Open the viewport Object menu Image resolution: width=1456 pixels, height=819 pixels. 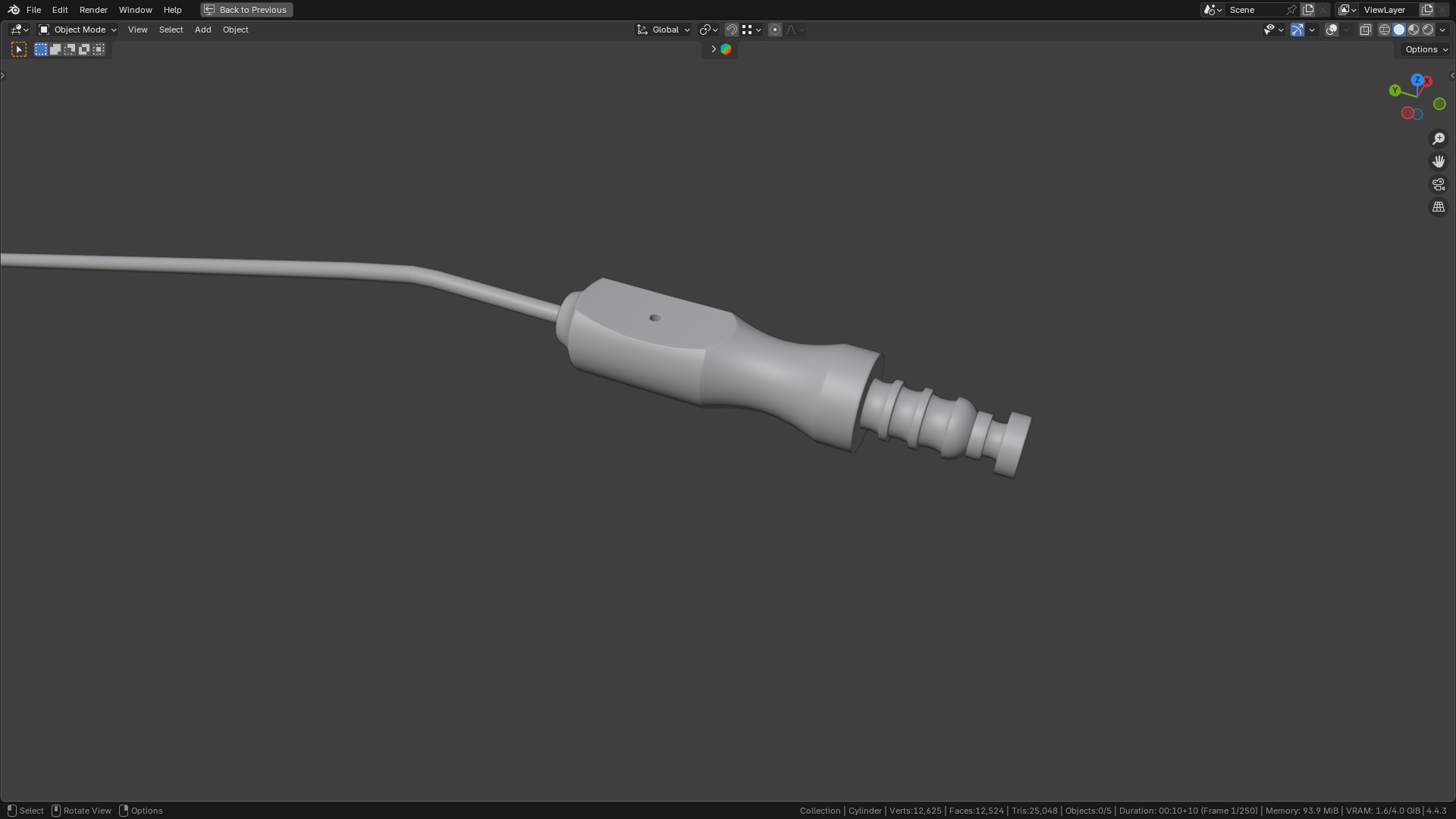[235, 30]
